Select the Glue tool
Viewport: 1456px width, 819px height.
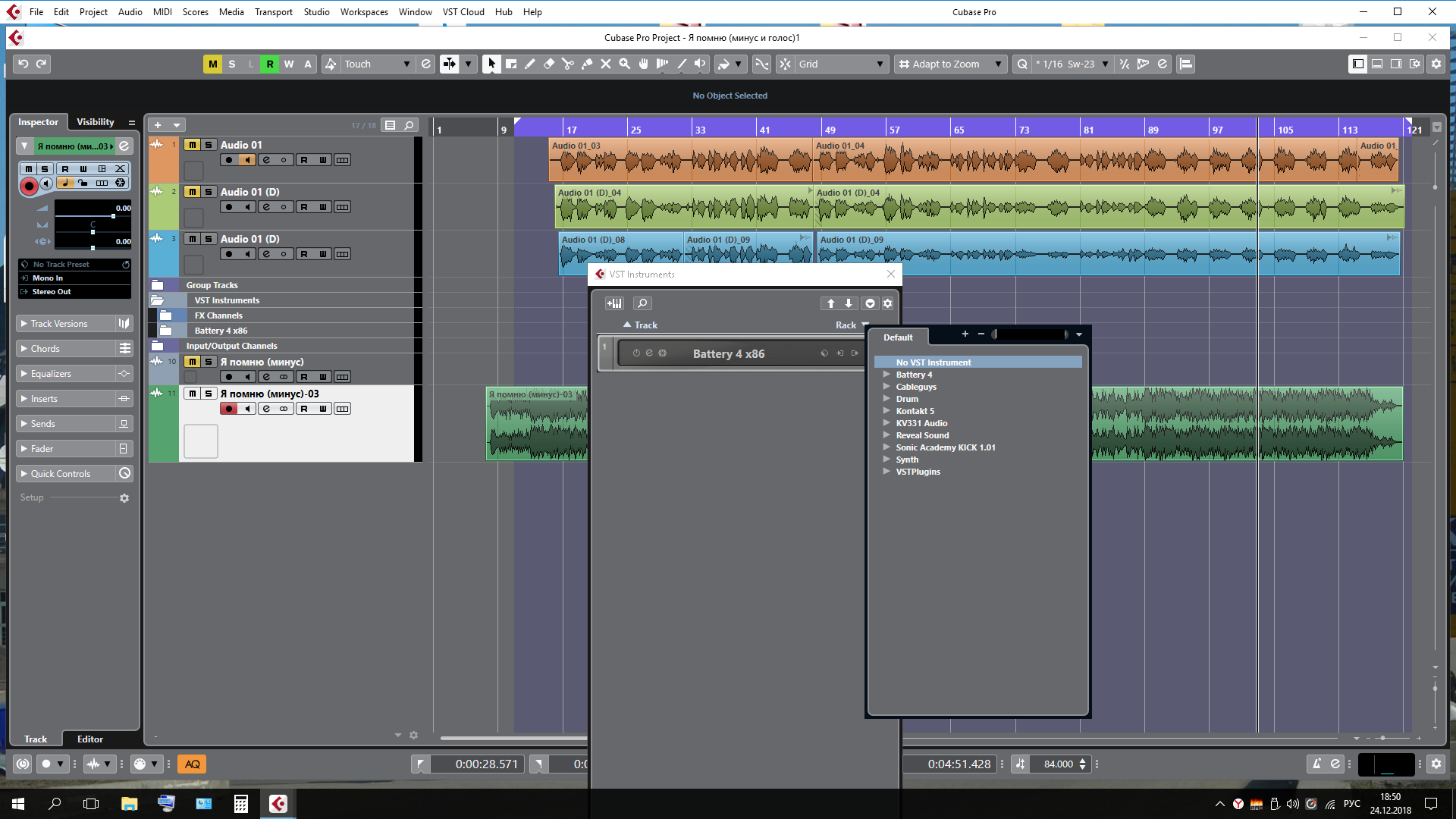click(587, 64)
